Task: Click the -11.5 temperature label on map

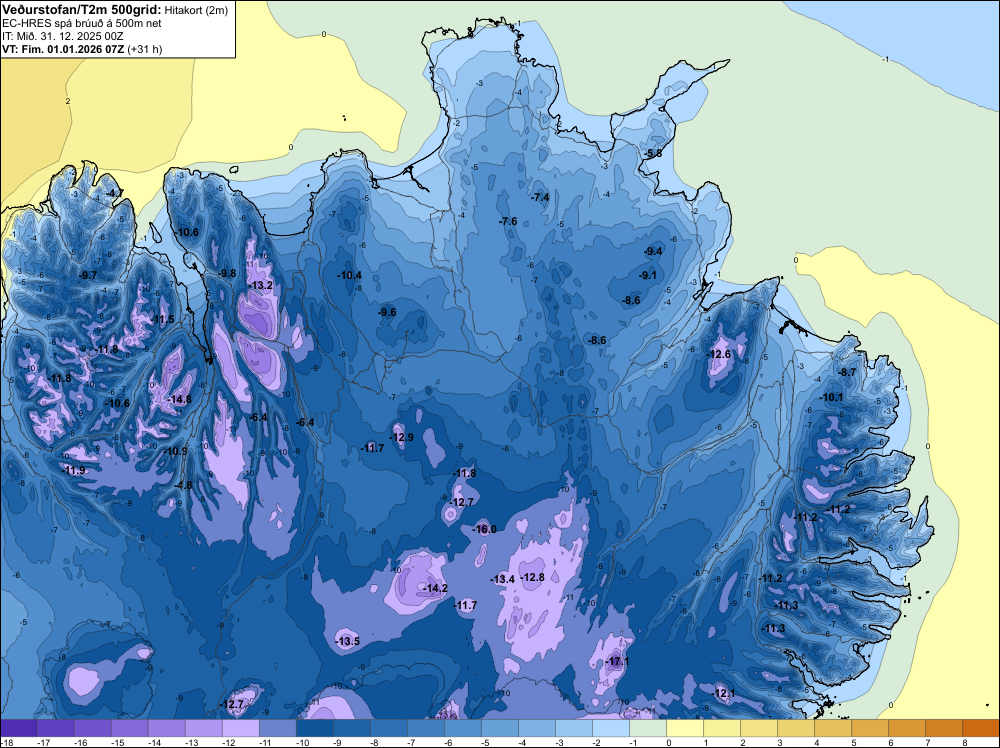Action: pyautogui.click(x=162, y=319)
